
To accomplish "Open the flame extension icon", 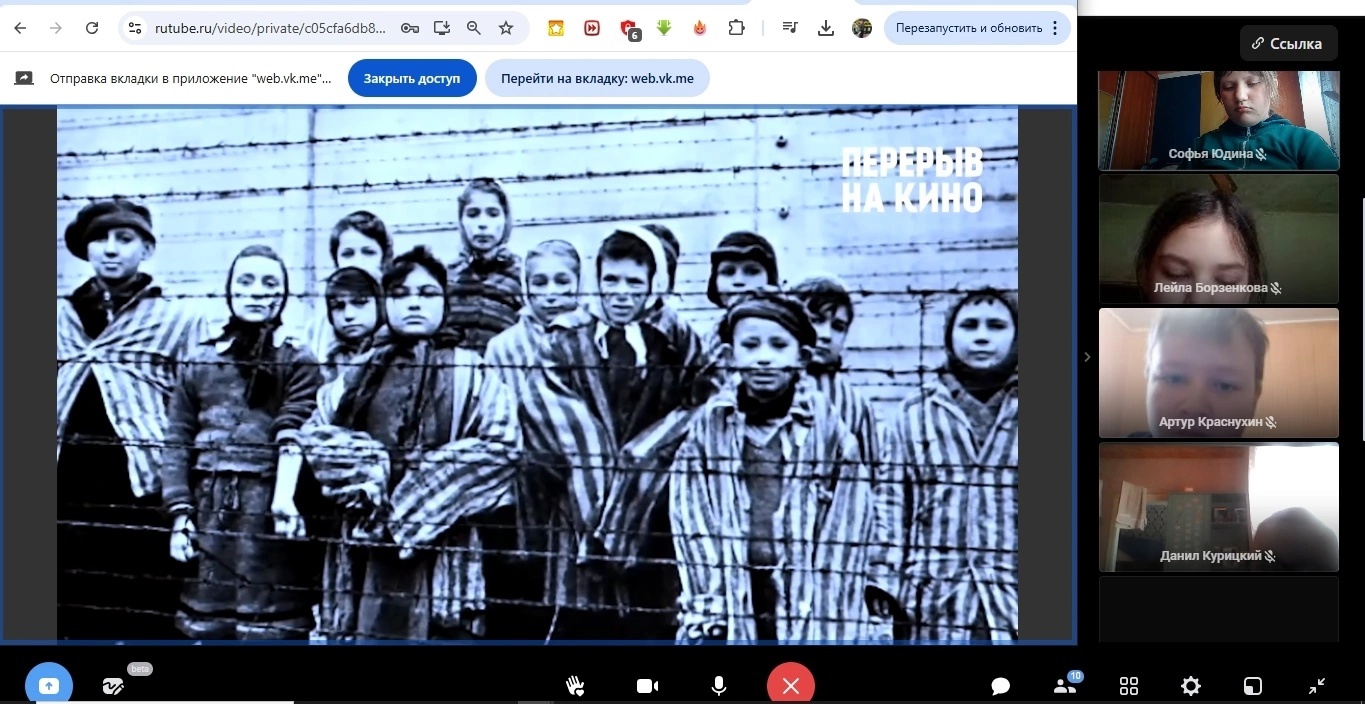I will (x=700, y=28).
